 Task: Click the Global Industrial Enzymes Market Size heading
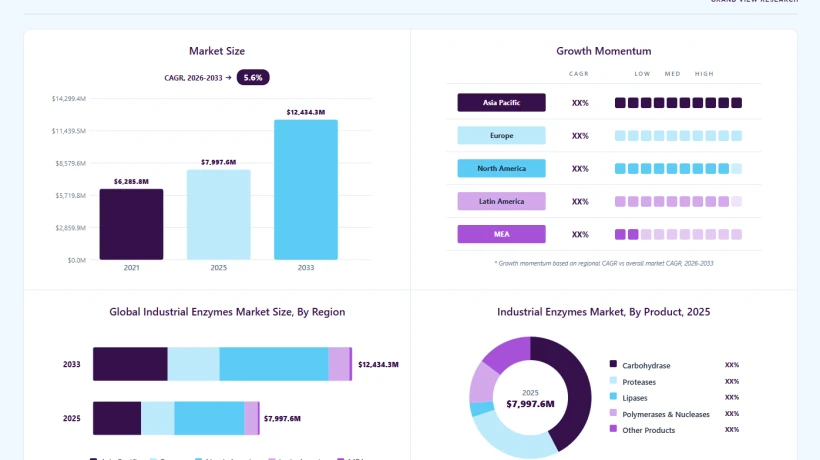pos(227,312)
